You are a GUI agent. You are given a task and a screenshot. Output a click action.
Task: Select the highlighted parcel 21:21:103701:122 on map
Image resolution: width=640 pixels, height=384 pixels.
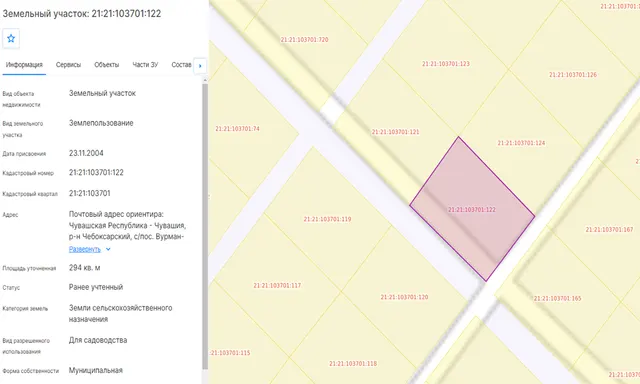tap(472, 209)
